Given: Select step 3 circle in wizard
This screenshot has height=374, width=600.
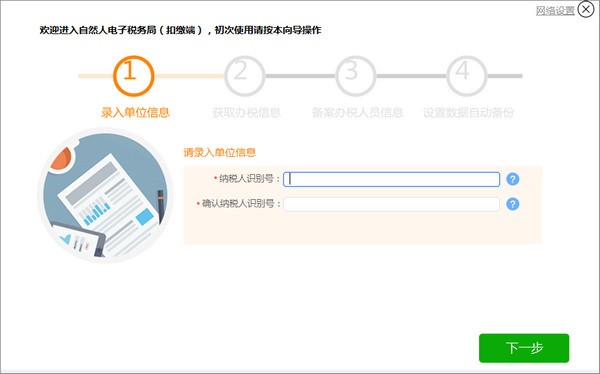Looking at the screenshot, I should click(355, 76).
